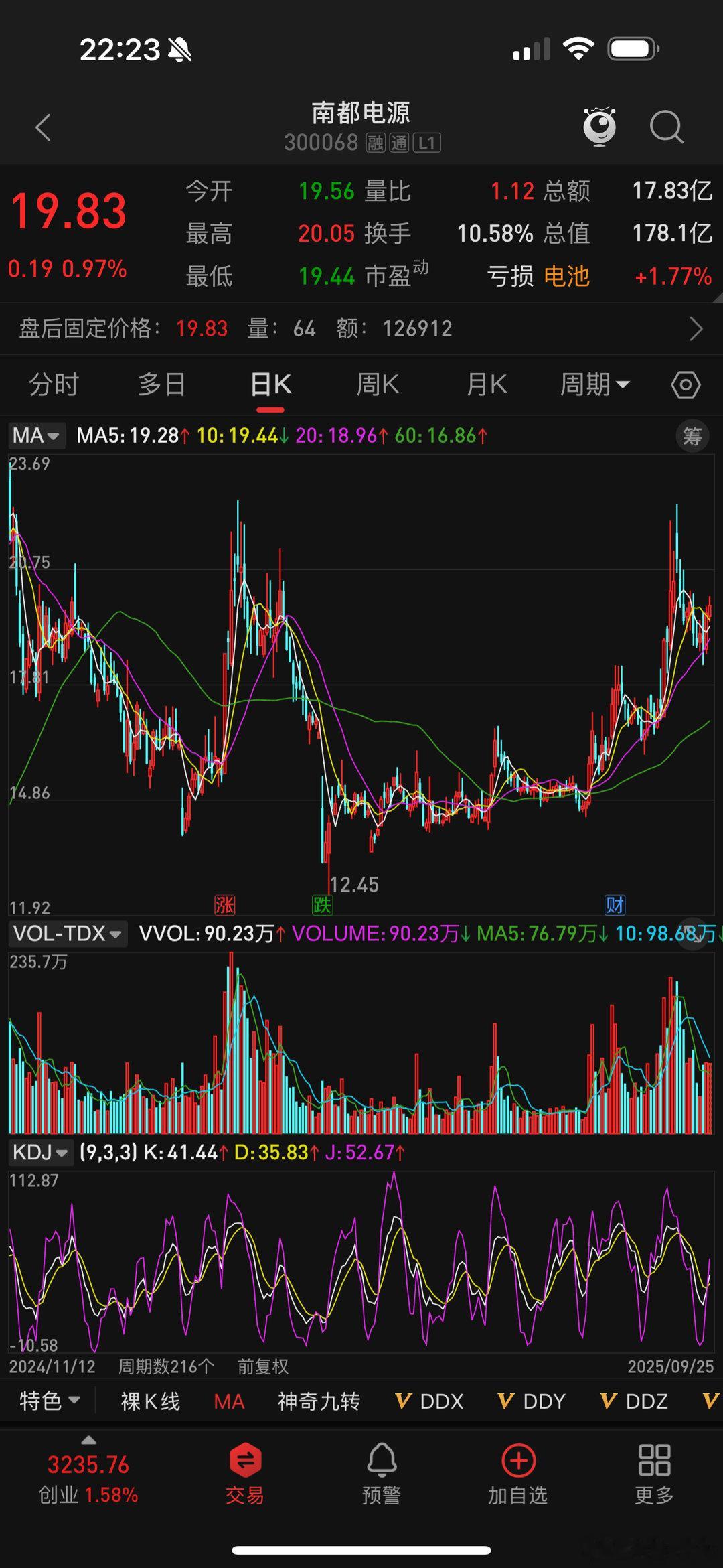
Task: Tap the end date 2025/09/25
Action: [671, 1366]
